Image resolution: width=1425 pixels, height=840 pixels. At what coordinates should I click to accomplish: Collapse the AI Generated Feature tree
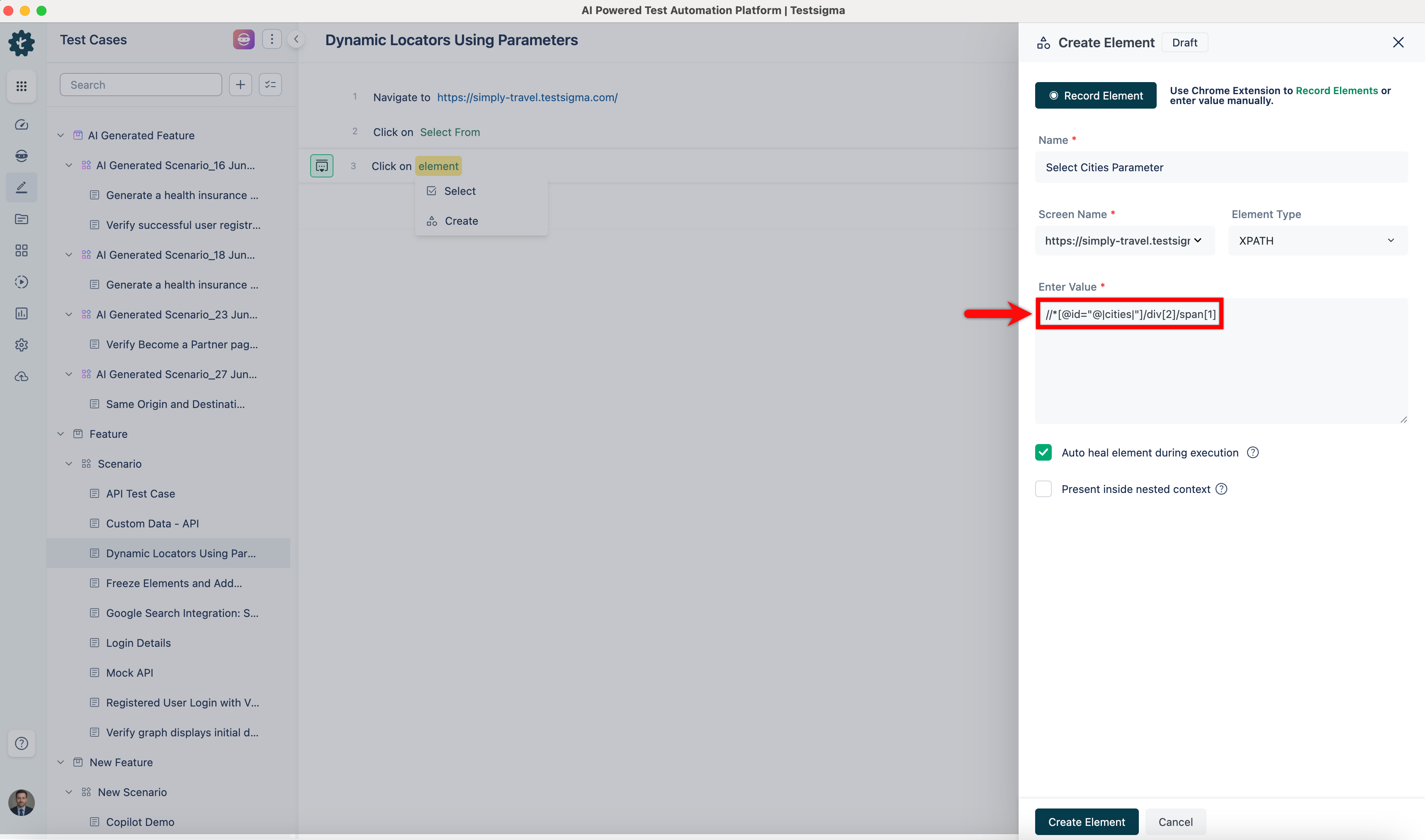[61, 135]
